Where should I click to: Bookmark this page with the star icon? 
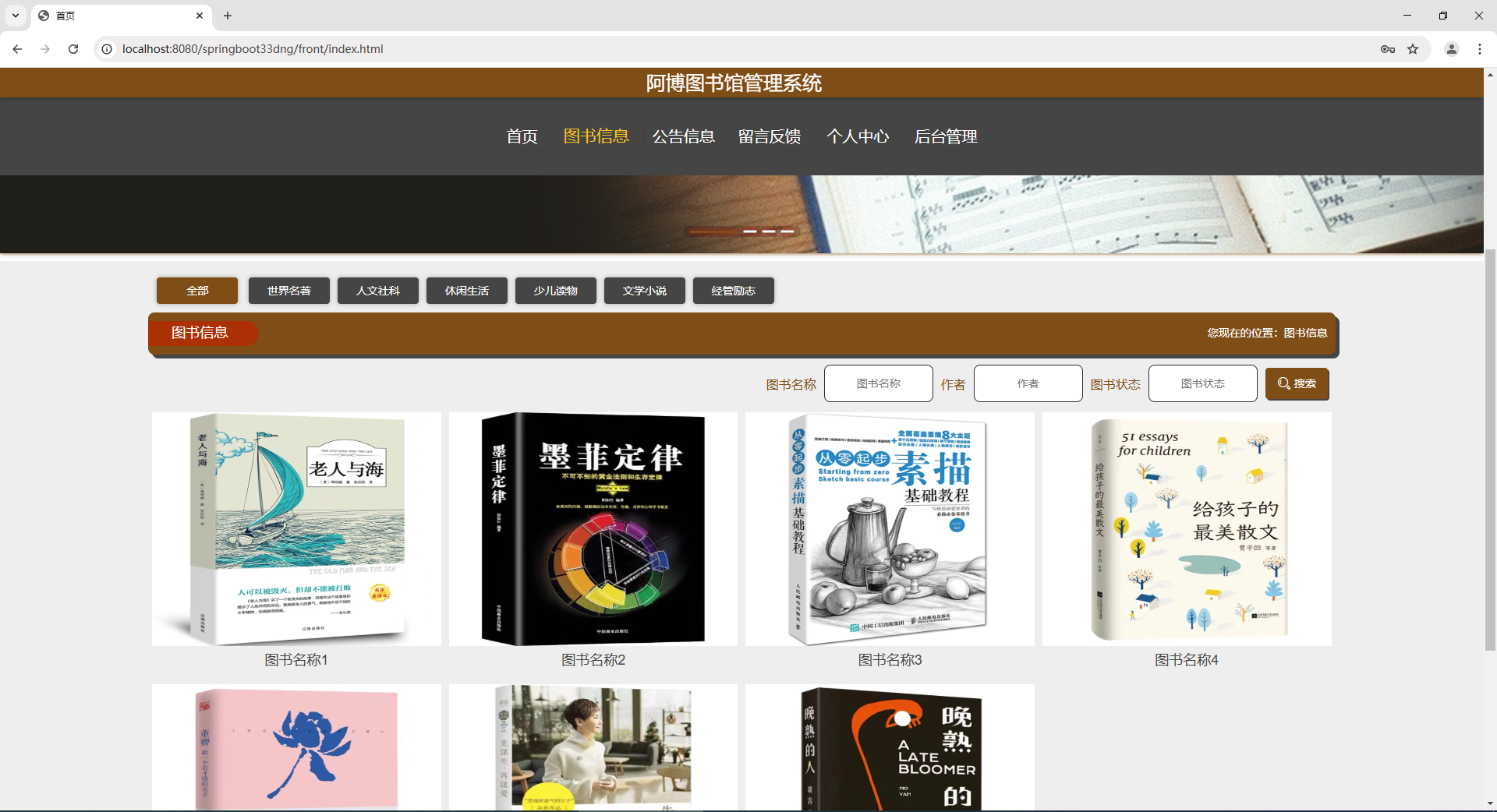pyautogui.click(x=1413, y=49)
